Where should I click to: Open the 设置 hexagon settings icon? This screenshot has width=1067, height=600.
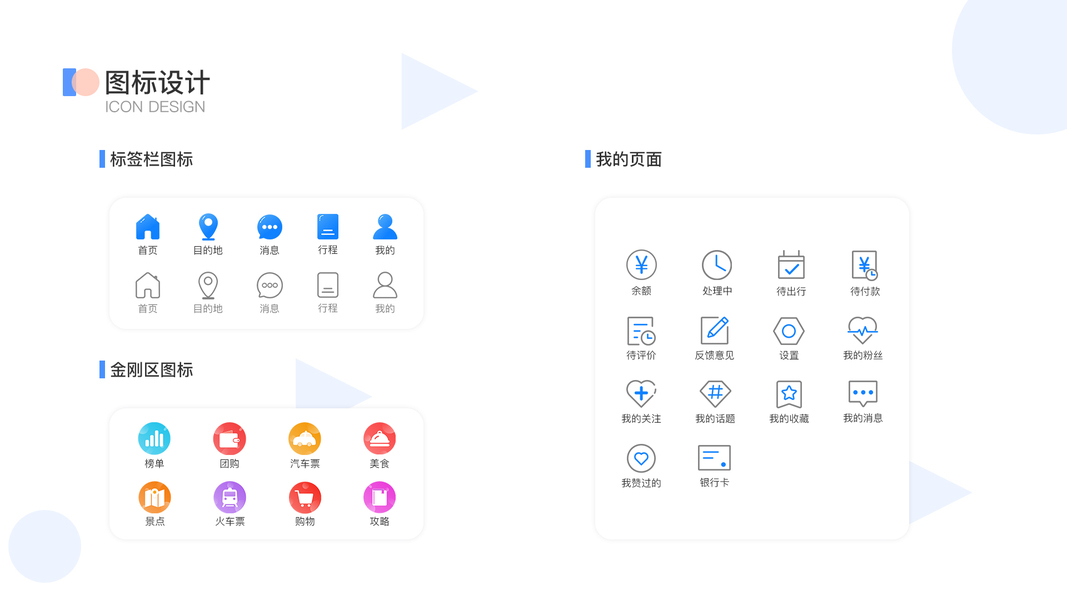click(x=789, y=331)
